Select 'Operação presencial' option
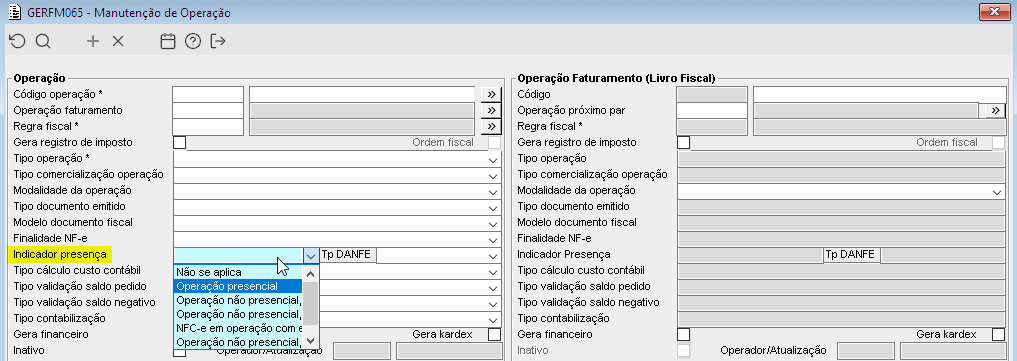 coord(238,286)
